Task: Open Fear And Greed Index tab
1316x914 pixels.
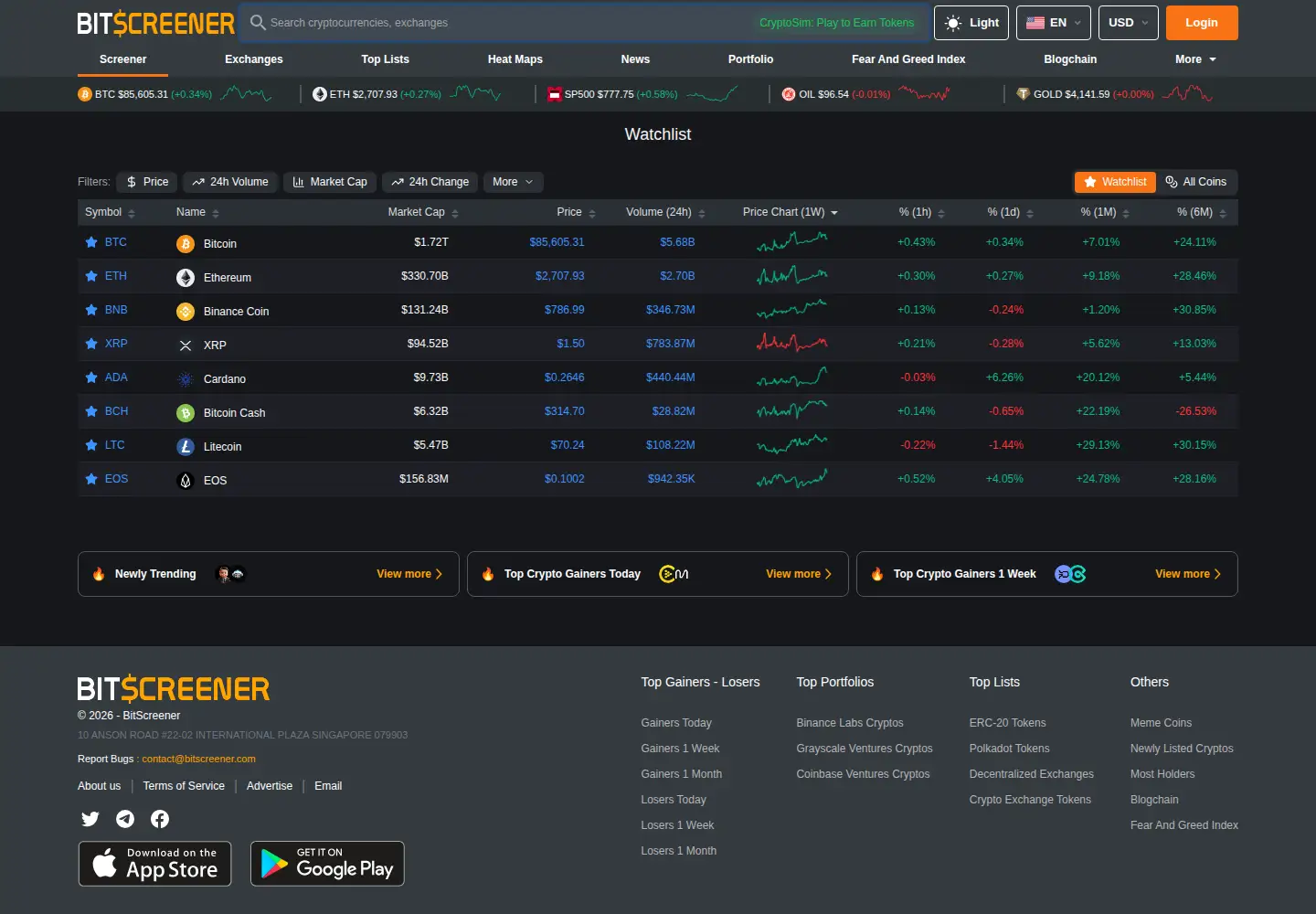Action: [x=908, y=59]
